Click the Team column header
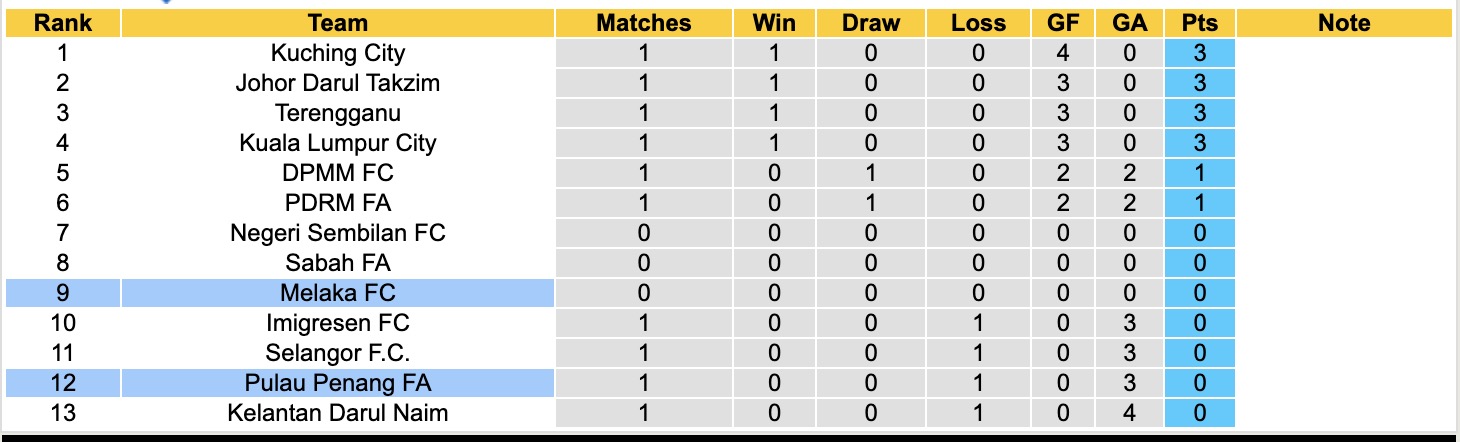The width and height of the screenshot is (1460, 442). tap(338, 23)
